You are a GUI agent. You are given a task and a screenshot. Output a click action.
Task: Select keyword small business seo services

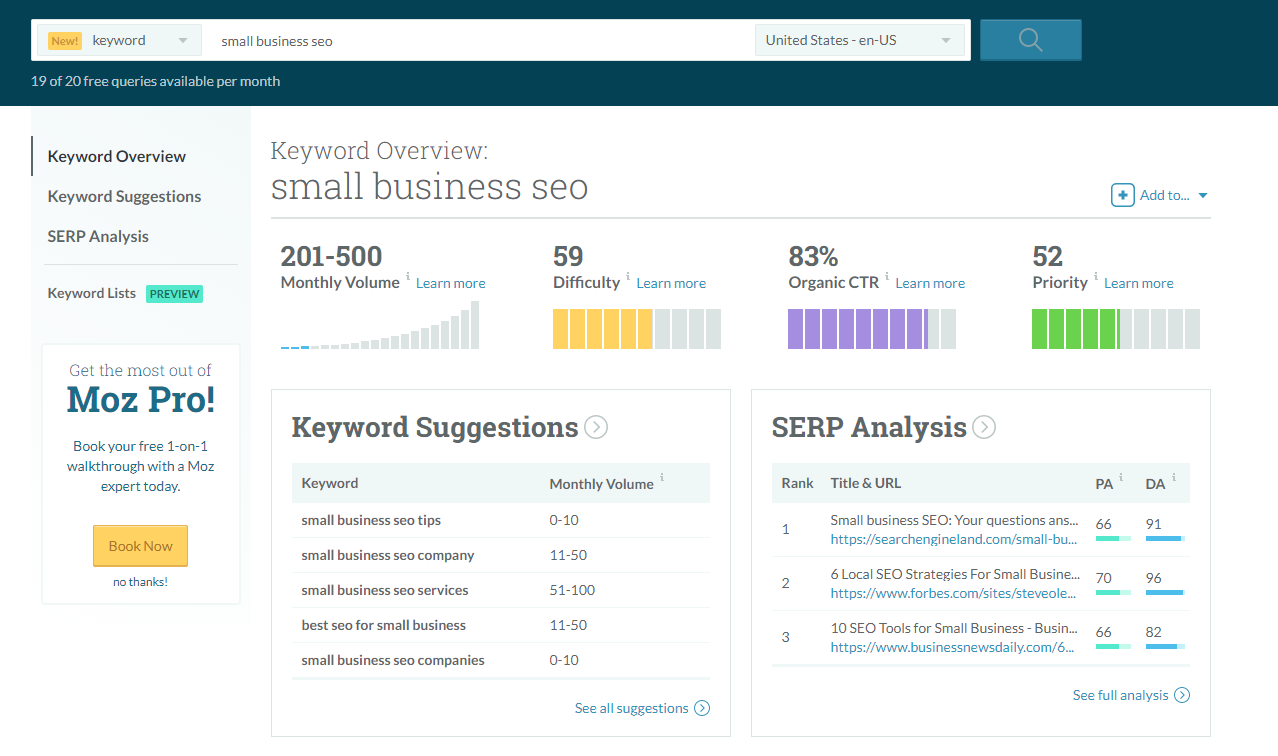(385, 590)
